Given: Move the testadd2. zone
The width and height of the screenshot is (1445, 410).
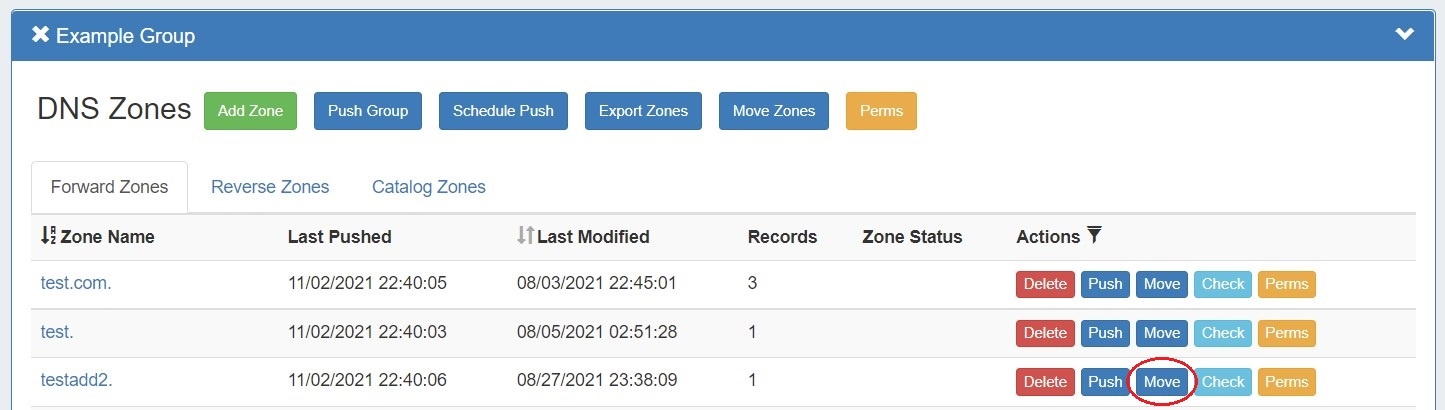Looking at the screenshot, I should (x=1162, y=382).
